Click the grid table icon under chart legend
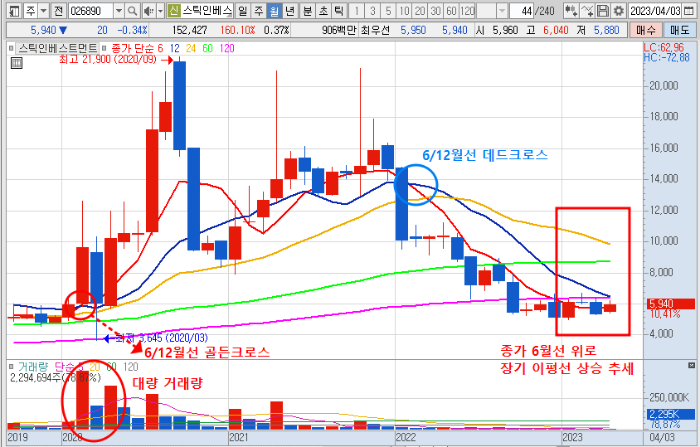The width and height of the screenshot is (700, 447). (x=17, y=63)
